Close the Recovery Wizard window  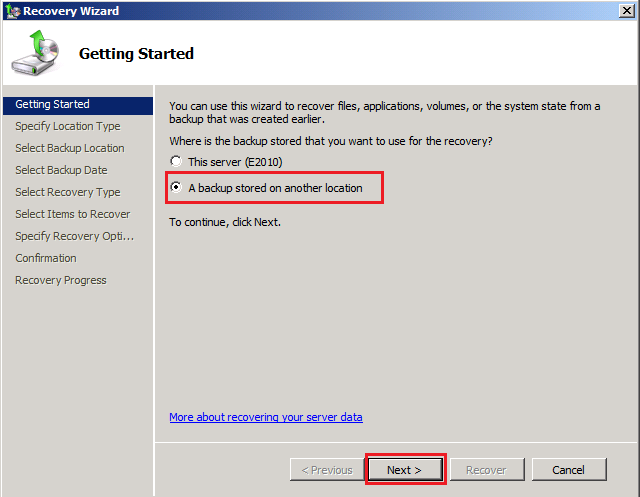pyautogui.click(x=626, y=11)
